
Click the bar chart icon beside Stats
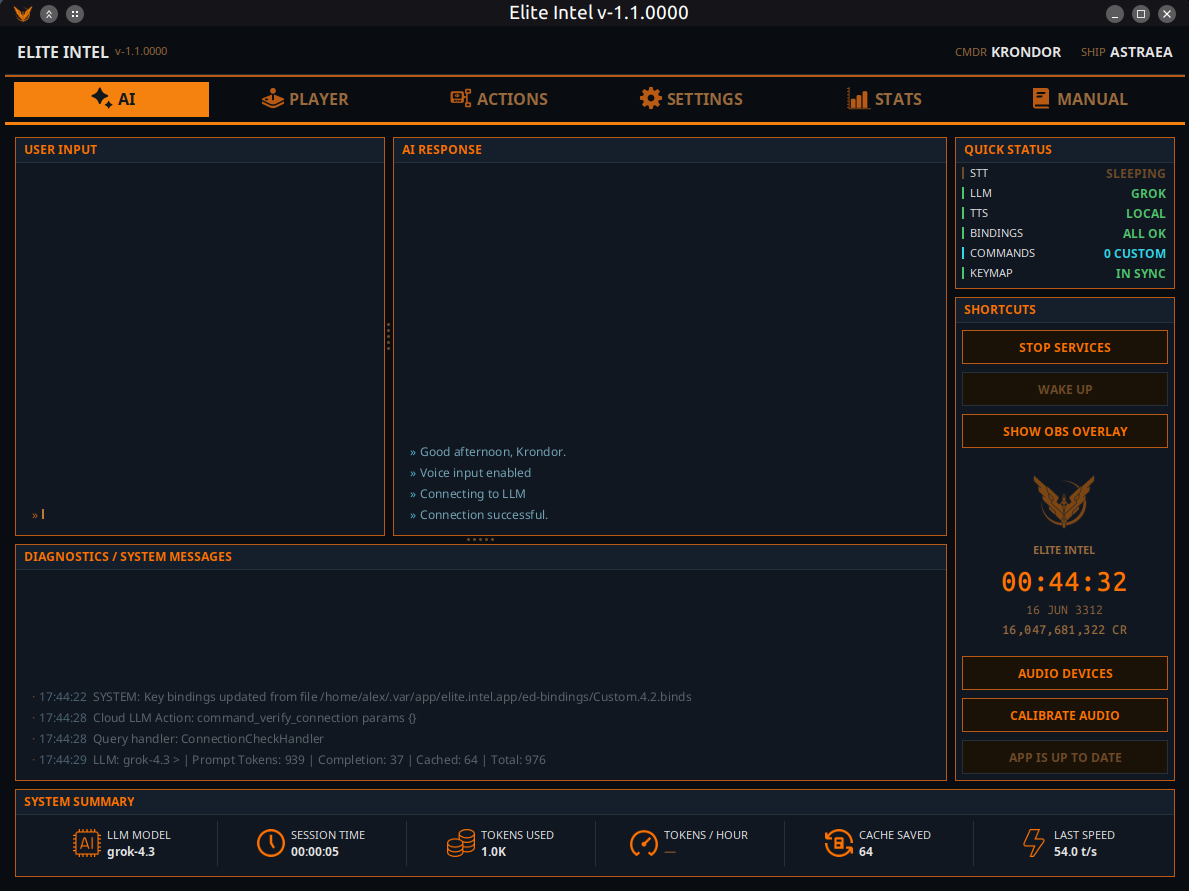click(x=858, y=99)
